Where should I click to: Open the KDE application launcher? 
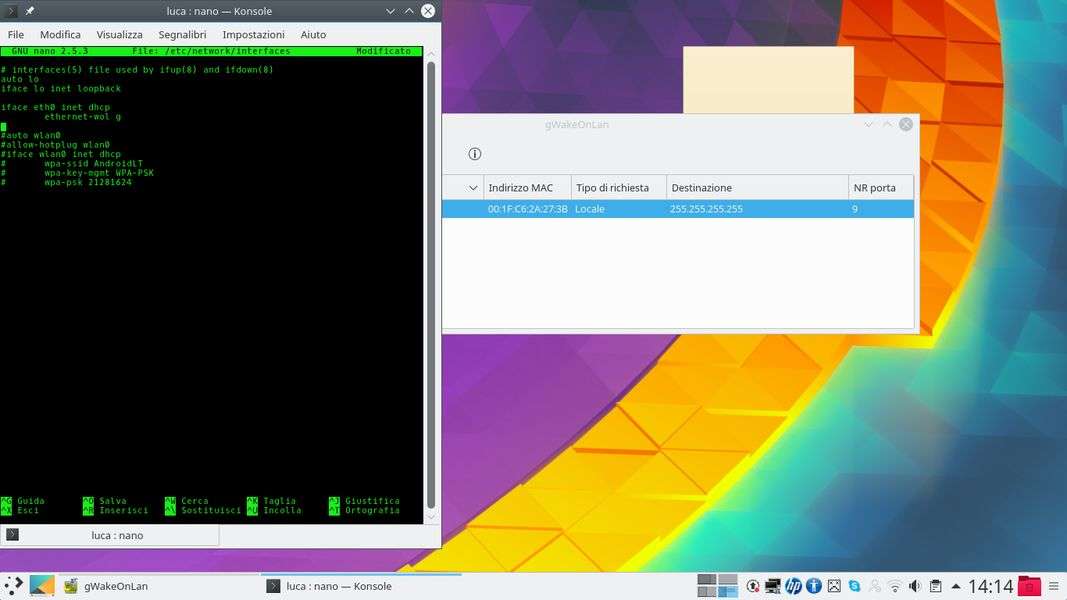point(13,586)
